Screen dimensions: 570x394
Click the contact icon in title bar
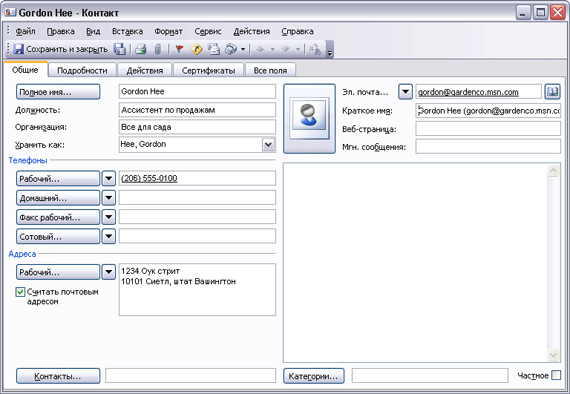(10, 12)
